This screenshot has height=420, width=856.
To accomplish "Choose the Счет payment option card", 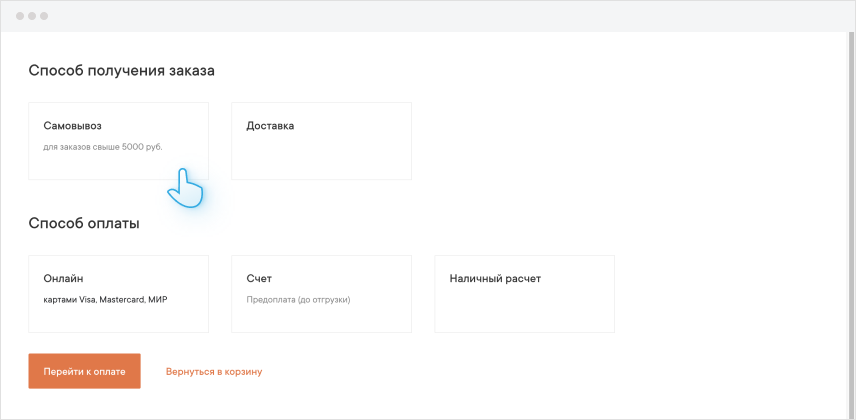I will point(321,293).
